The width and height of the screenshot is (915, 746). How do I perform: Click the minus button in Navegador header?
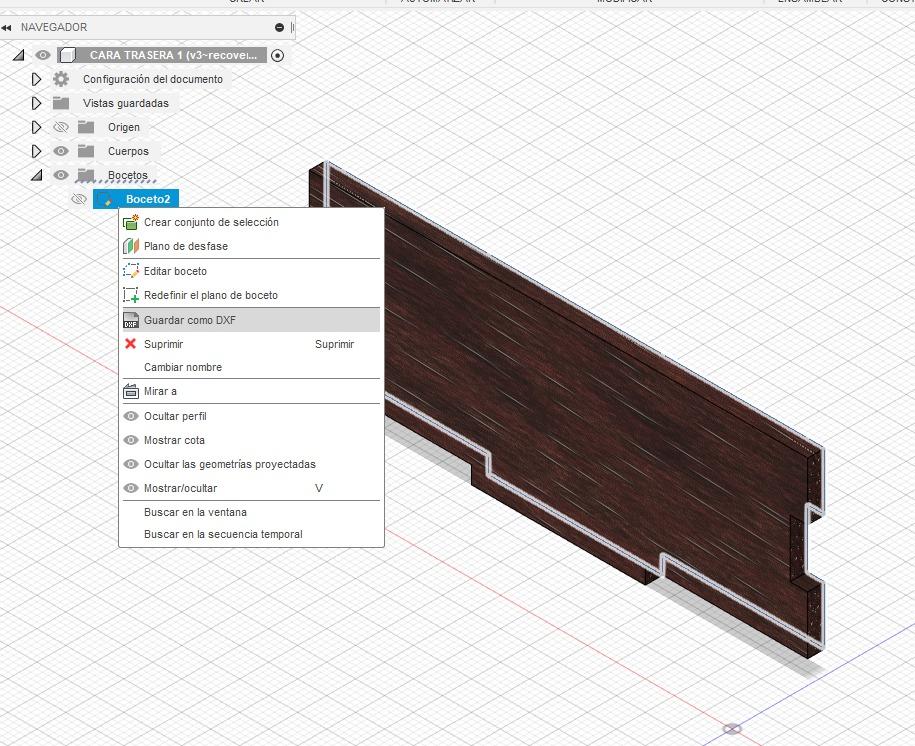[279, 27]
